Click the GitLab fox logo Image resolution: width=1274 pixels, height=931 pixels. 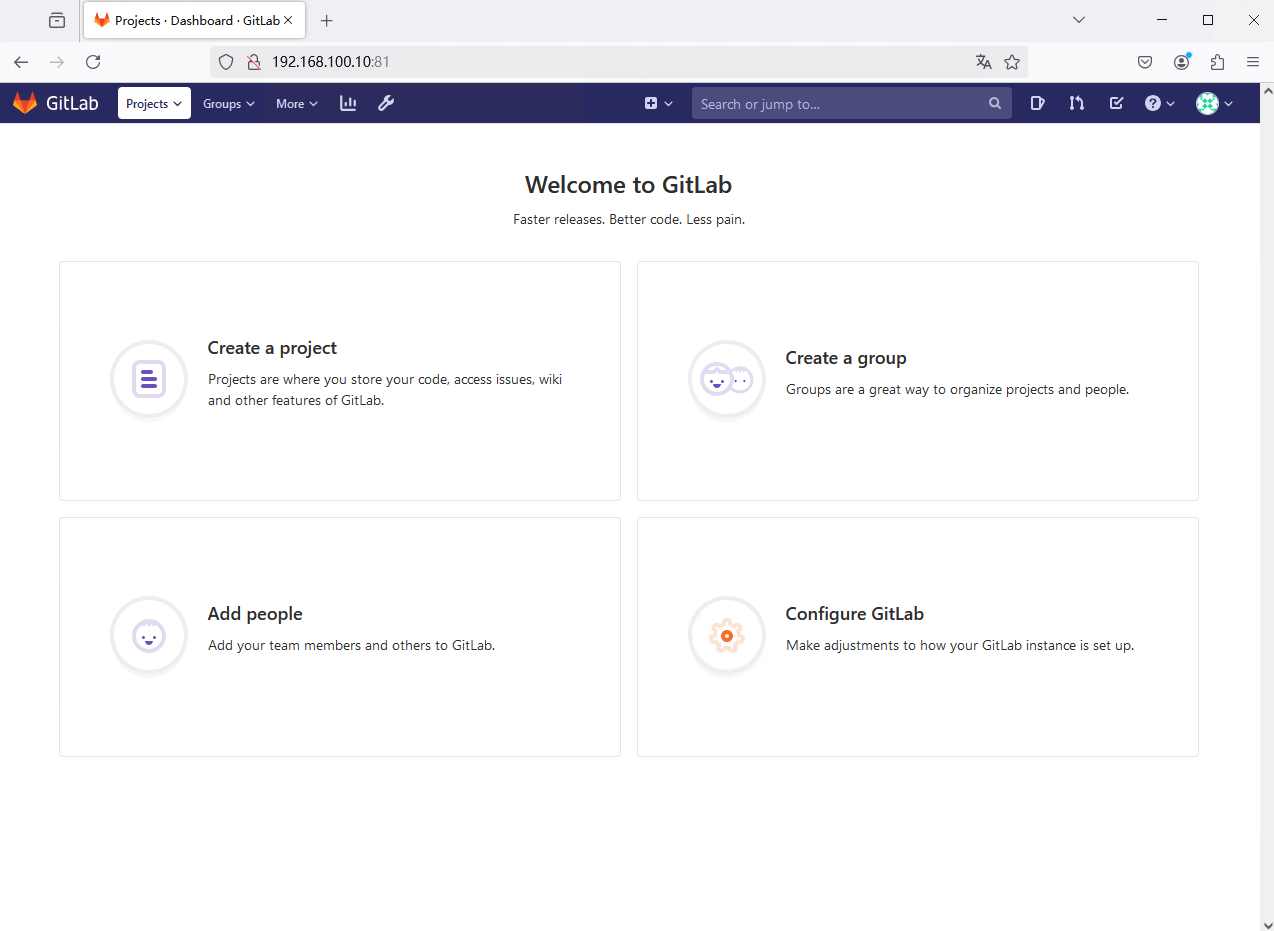tap(25, 103)
